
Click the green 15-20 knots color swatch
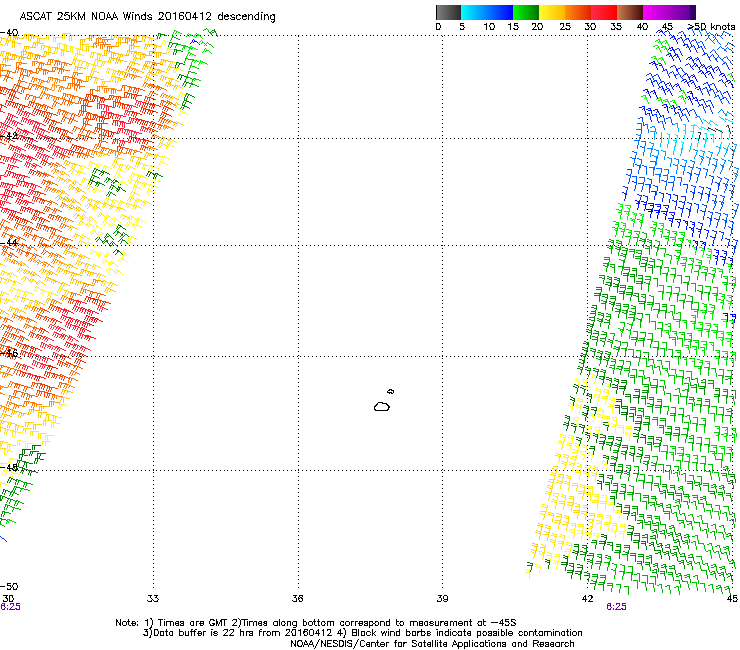pyautogui.click(x=526, y=12)
